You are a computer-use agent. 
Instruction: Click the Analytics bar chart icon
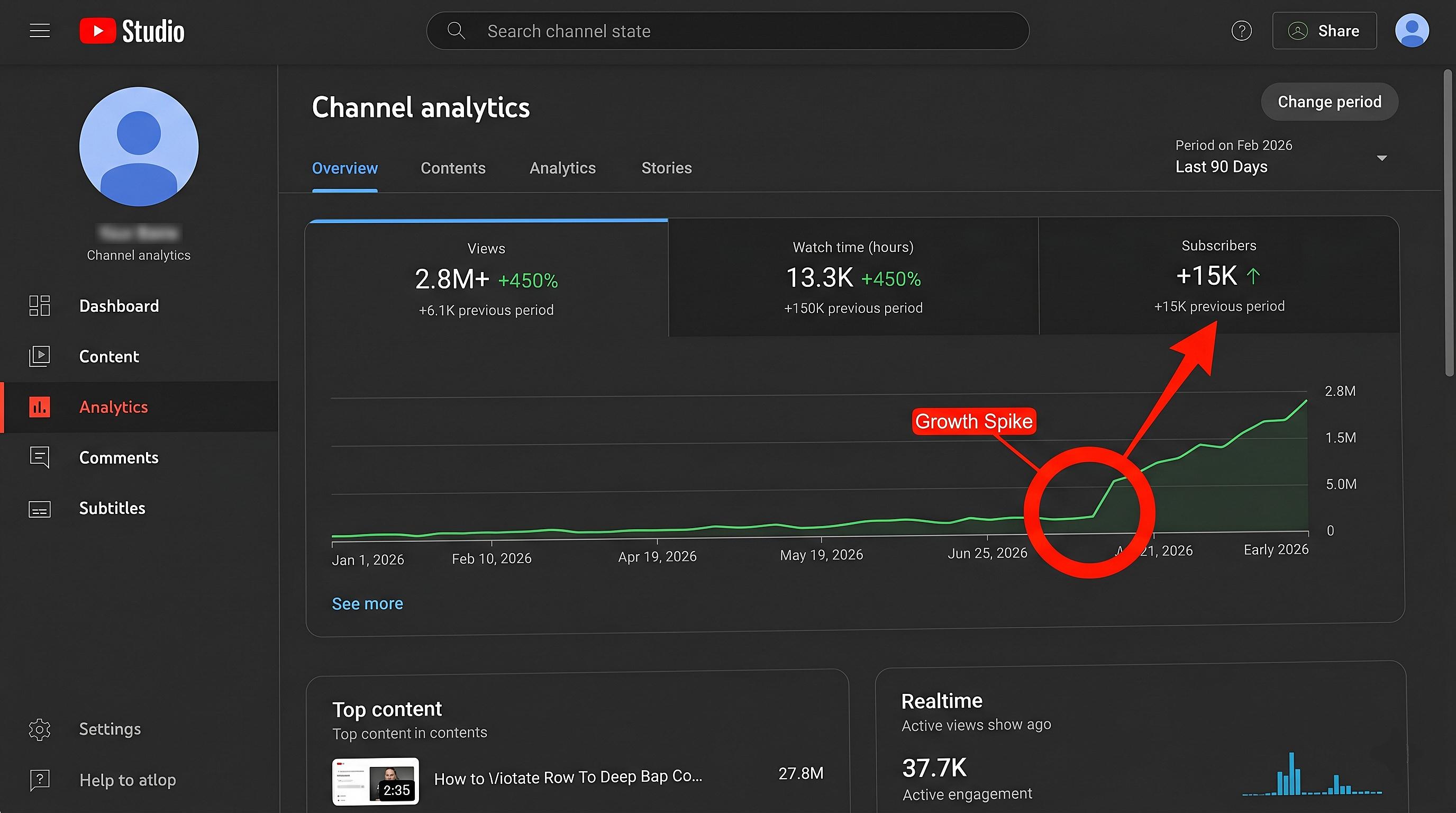pyautogui.click(x=39, y=406)
